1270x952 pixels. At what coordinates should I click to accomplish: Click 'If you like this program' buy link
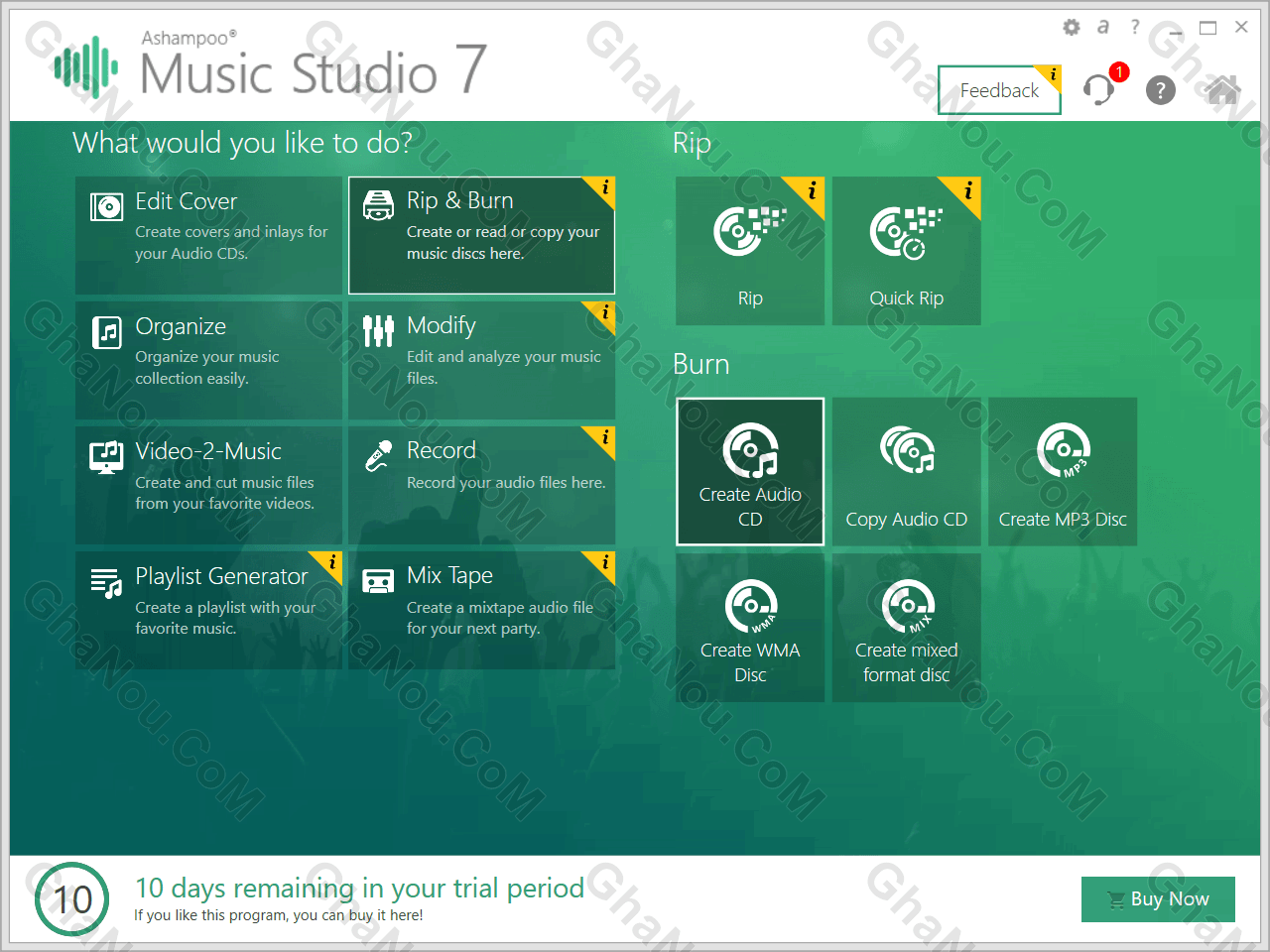[x=279, y=915]
